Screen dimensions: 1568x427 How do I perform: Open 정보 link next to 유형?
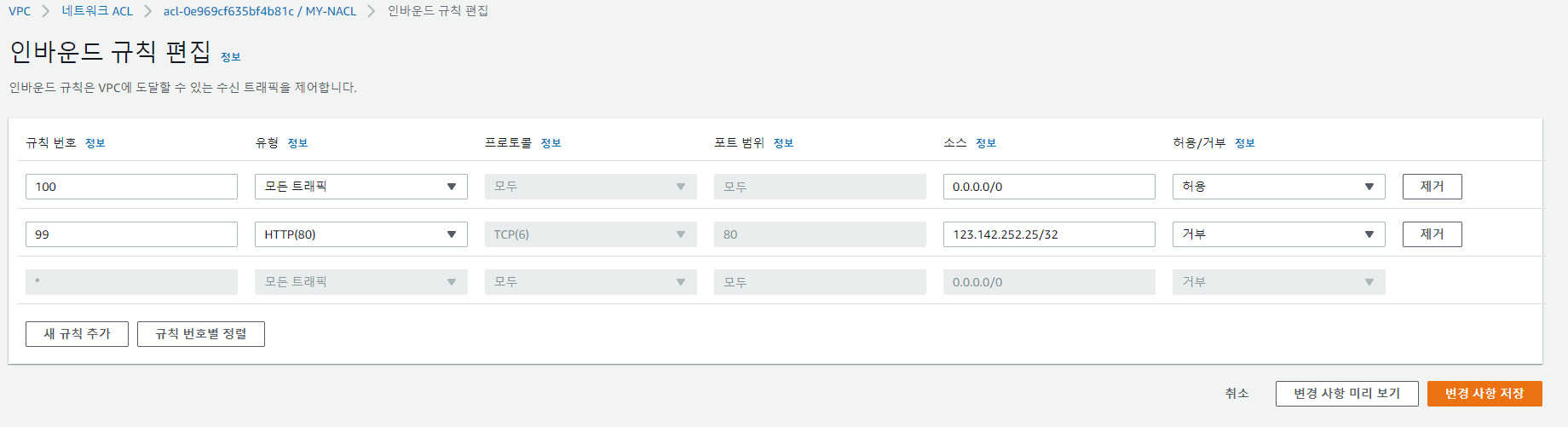coord(297,143)
